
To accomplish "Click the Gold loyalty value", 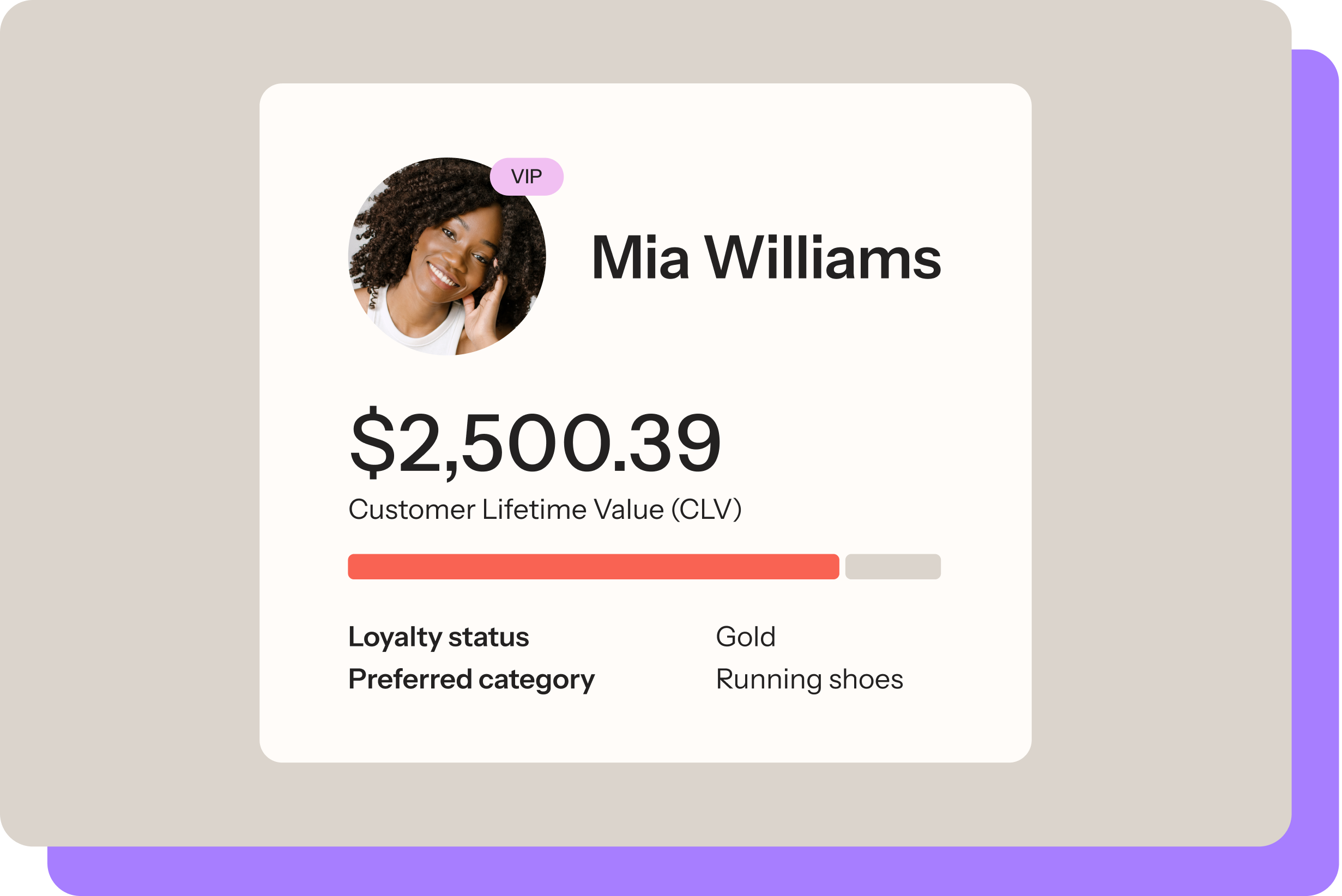I will [x=745, y=637].
